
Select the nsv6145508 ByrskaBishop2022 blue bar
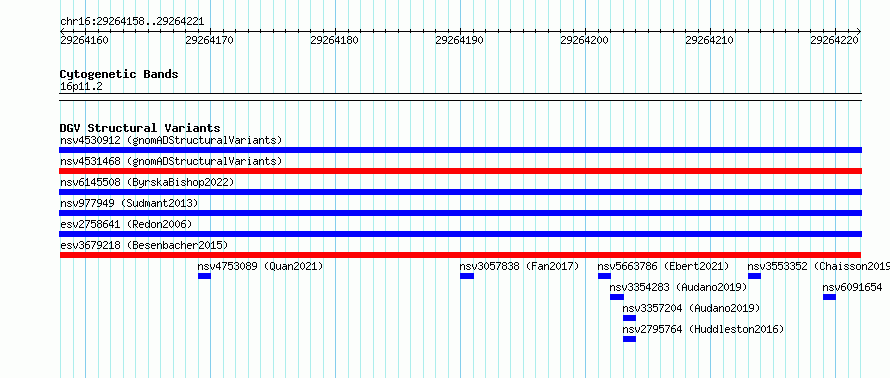[x=460, y=192]
